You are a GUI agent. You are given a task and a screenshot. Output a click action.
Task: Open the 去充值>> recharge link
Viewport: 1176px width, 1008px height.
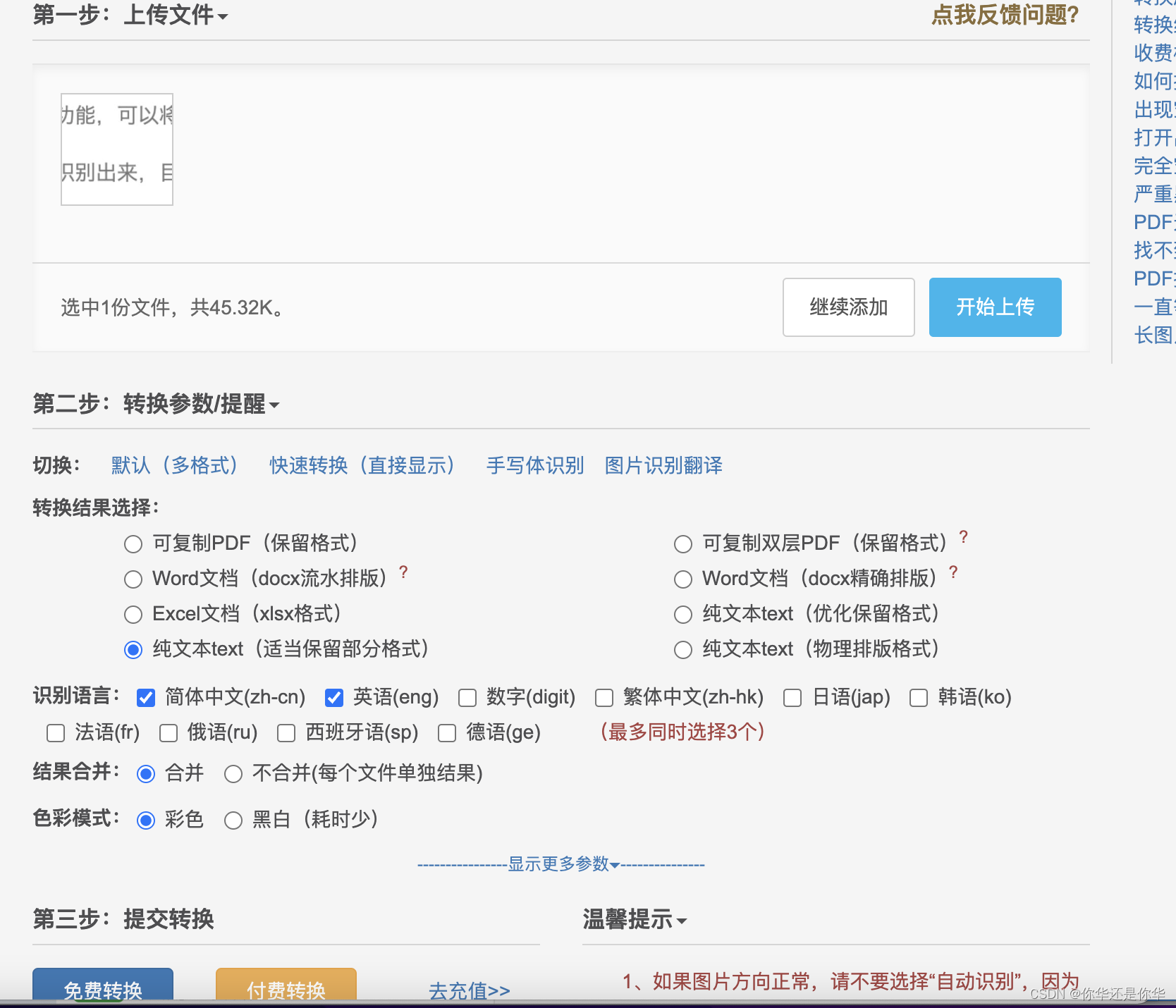(468, 990)
